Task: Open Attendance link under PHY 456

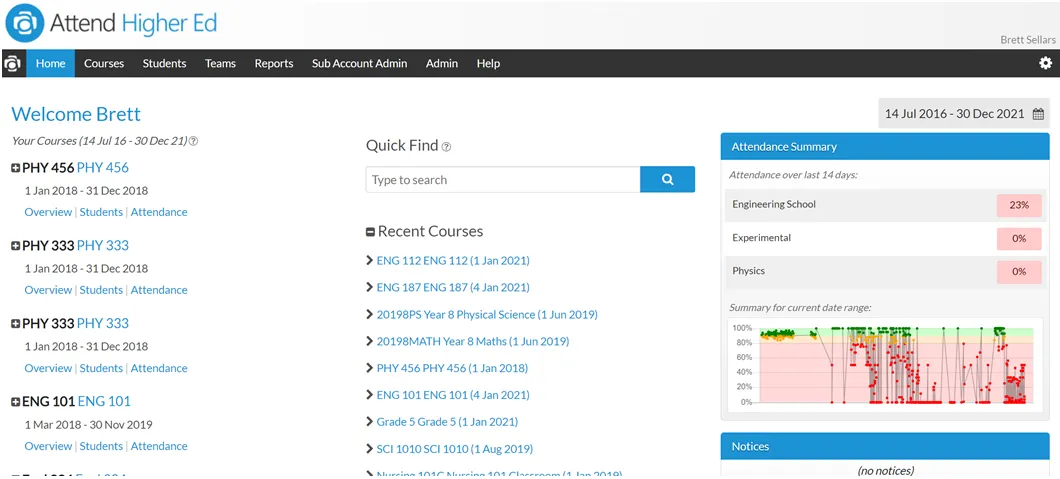Action: coord(159,212)
